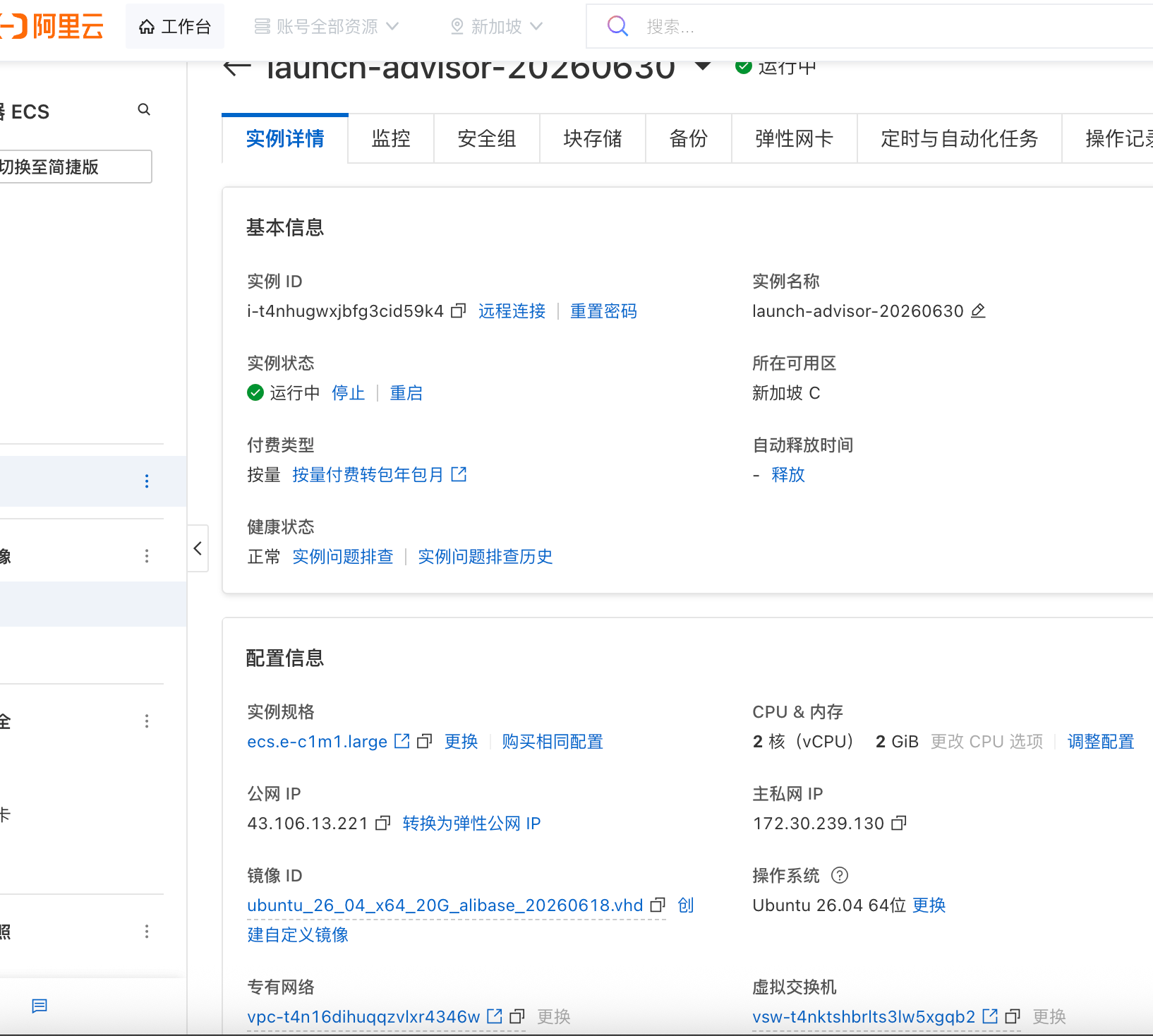
Task: Switch to the 监控 tab
Action: 391,138
